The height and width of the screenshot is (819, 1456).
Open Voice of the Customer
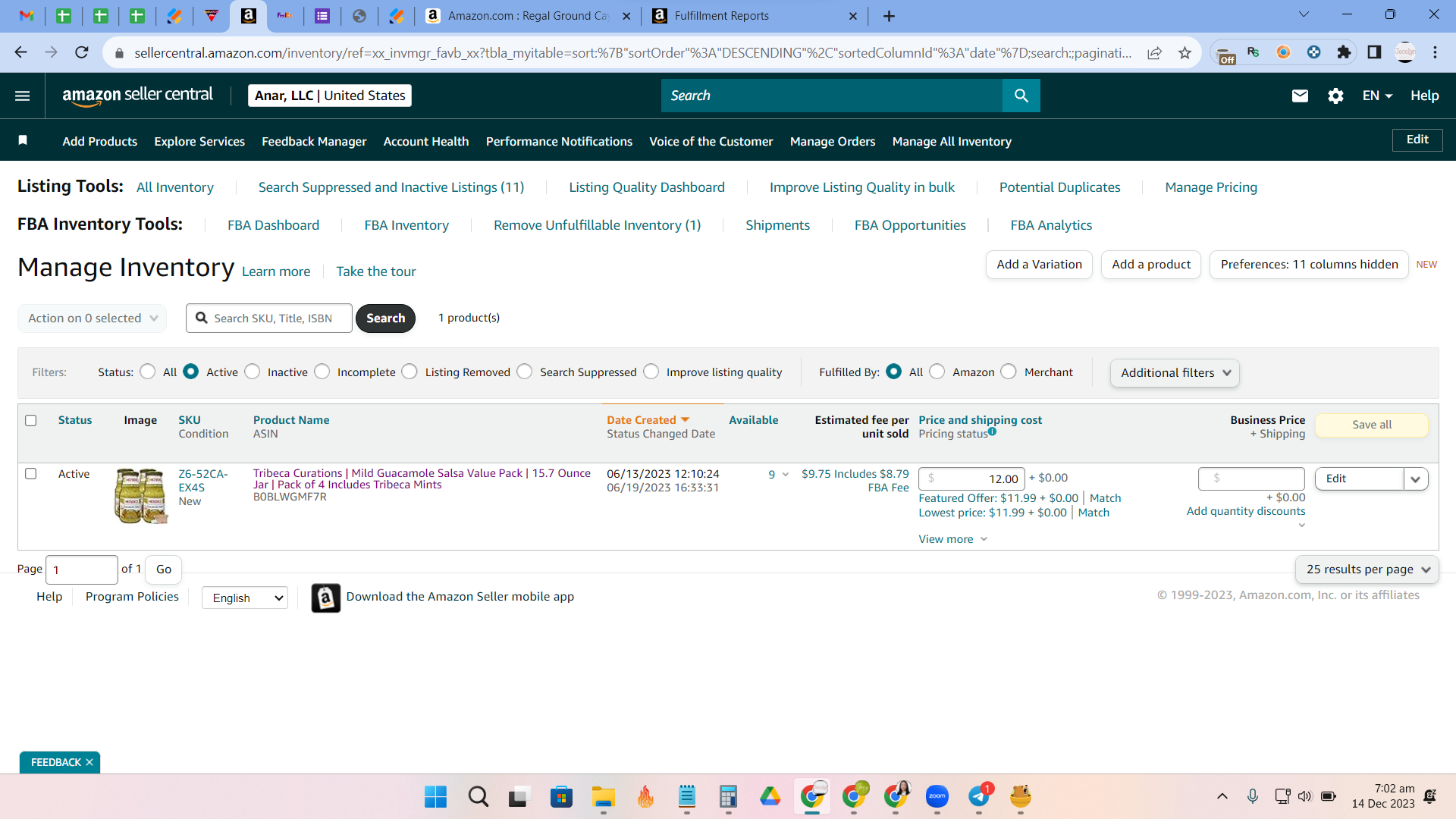711,141
